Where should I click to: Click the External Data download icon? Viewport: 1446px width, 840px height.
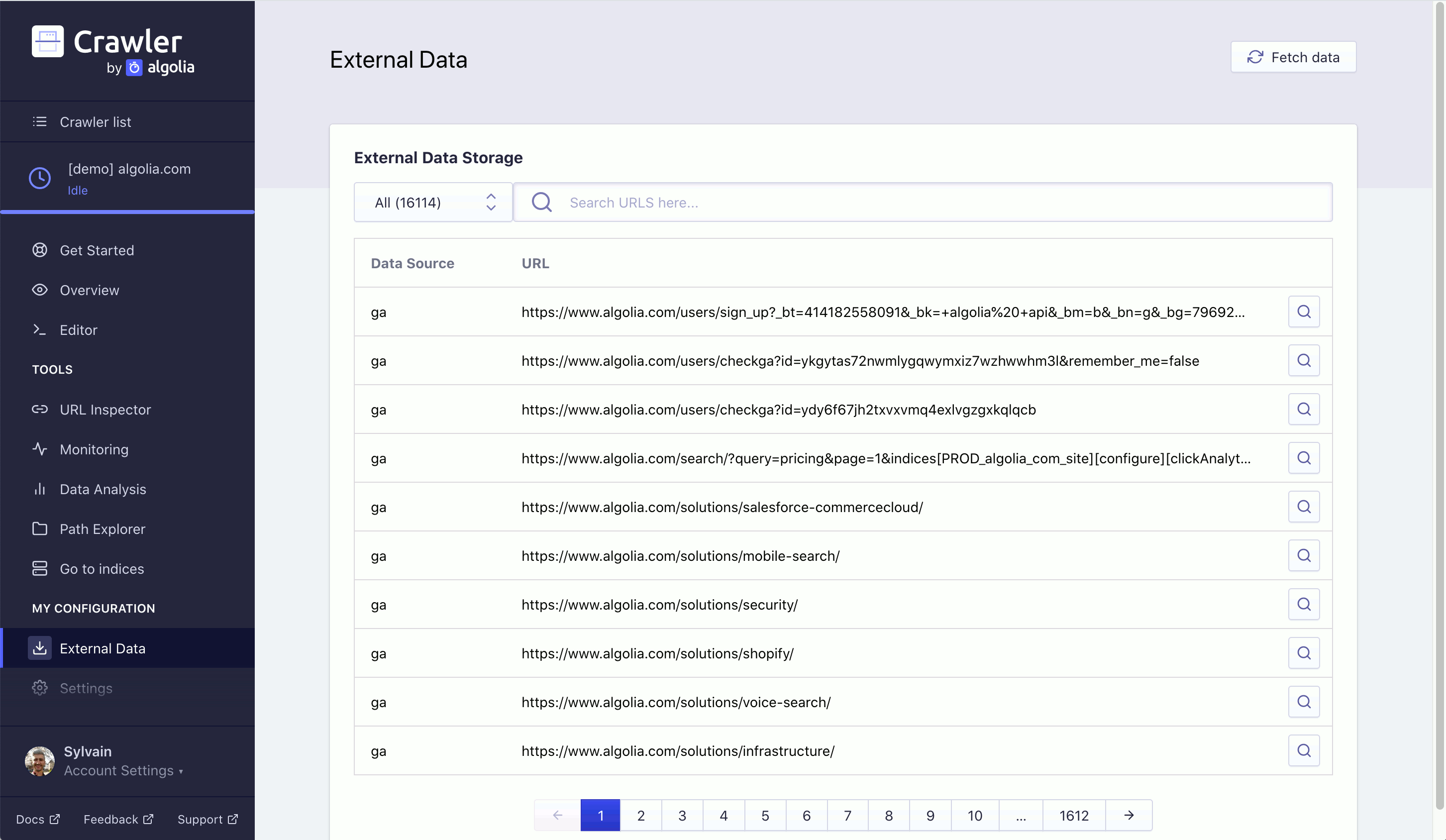click(x=40, y=648)
